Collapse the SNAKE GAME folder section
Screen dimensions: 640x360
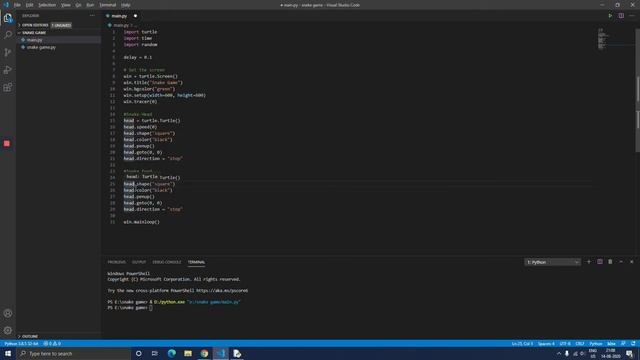33,33
